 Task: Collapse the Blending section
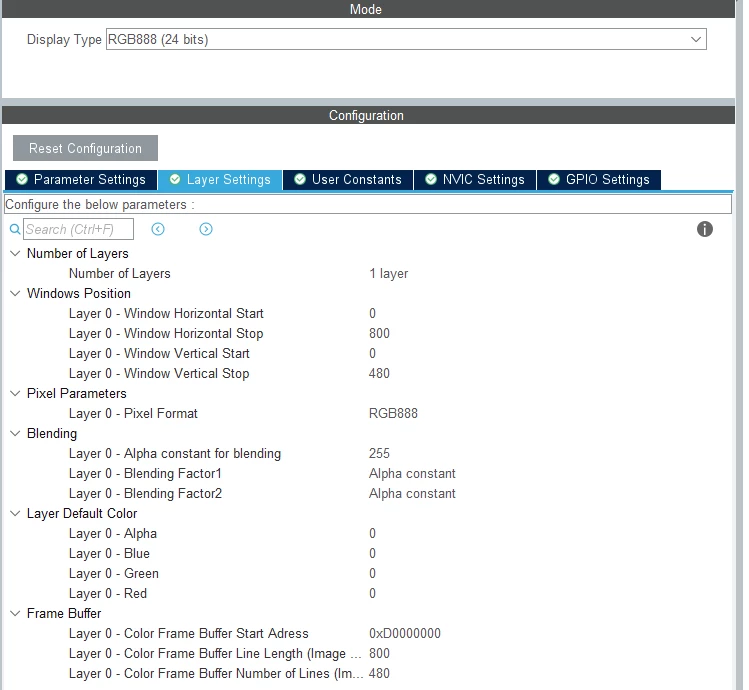click(15, 433)
